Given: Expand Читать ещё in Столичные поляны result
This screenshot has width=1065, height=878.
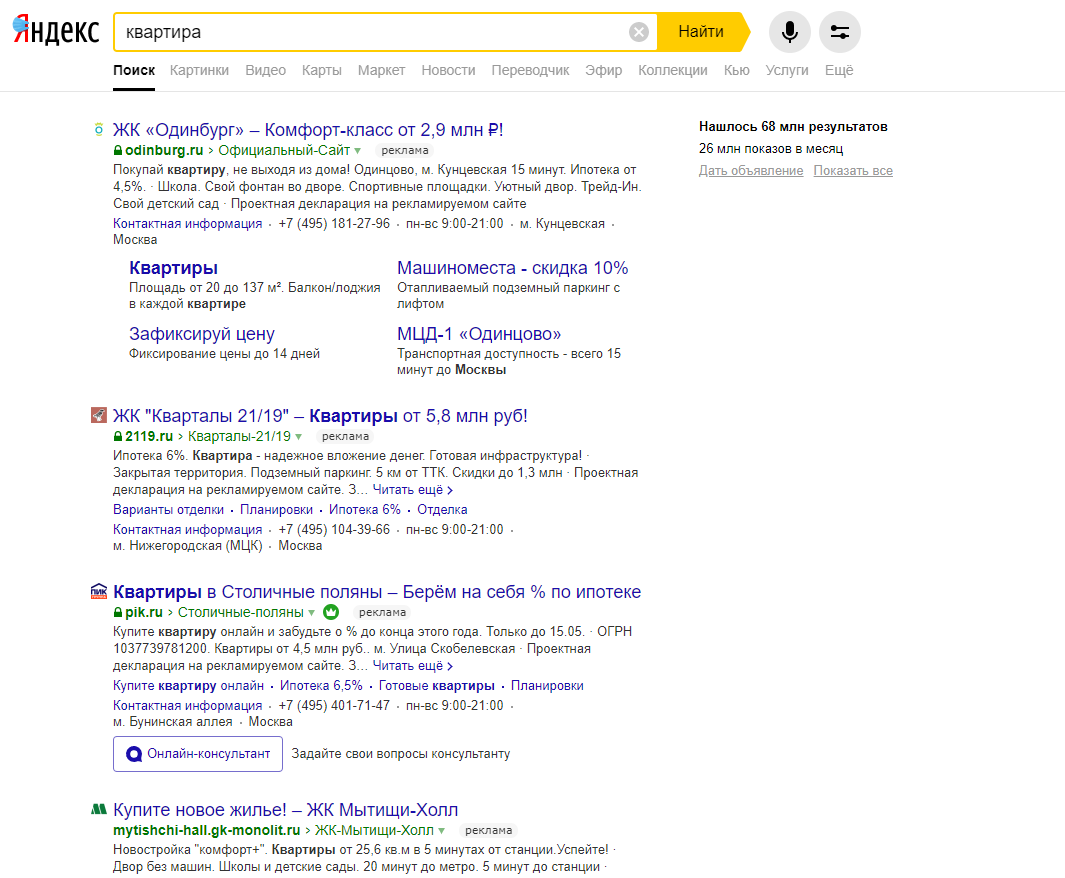Looking at the screenshot, I should click(412, 665).
